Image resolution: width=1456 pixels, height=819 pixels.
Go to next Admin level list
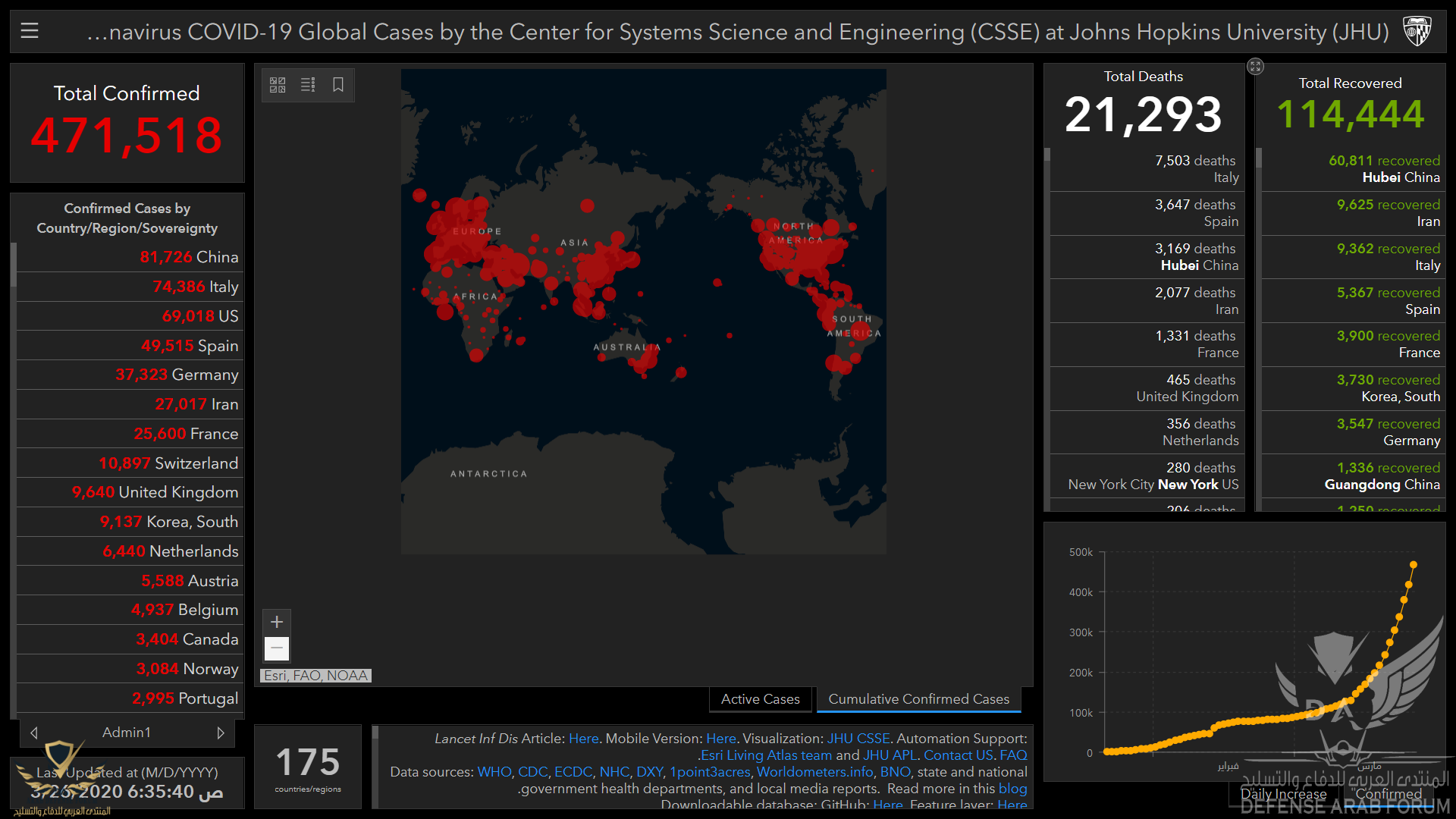click(x=221, y=733)
